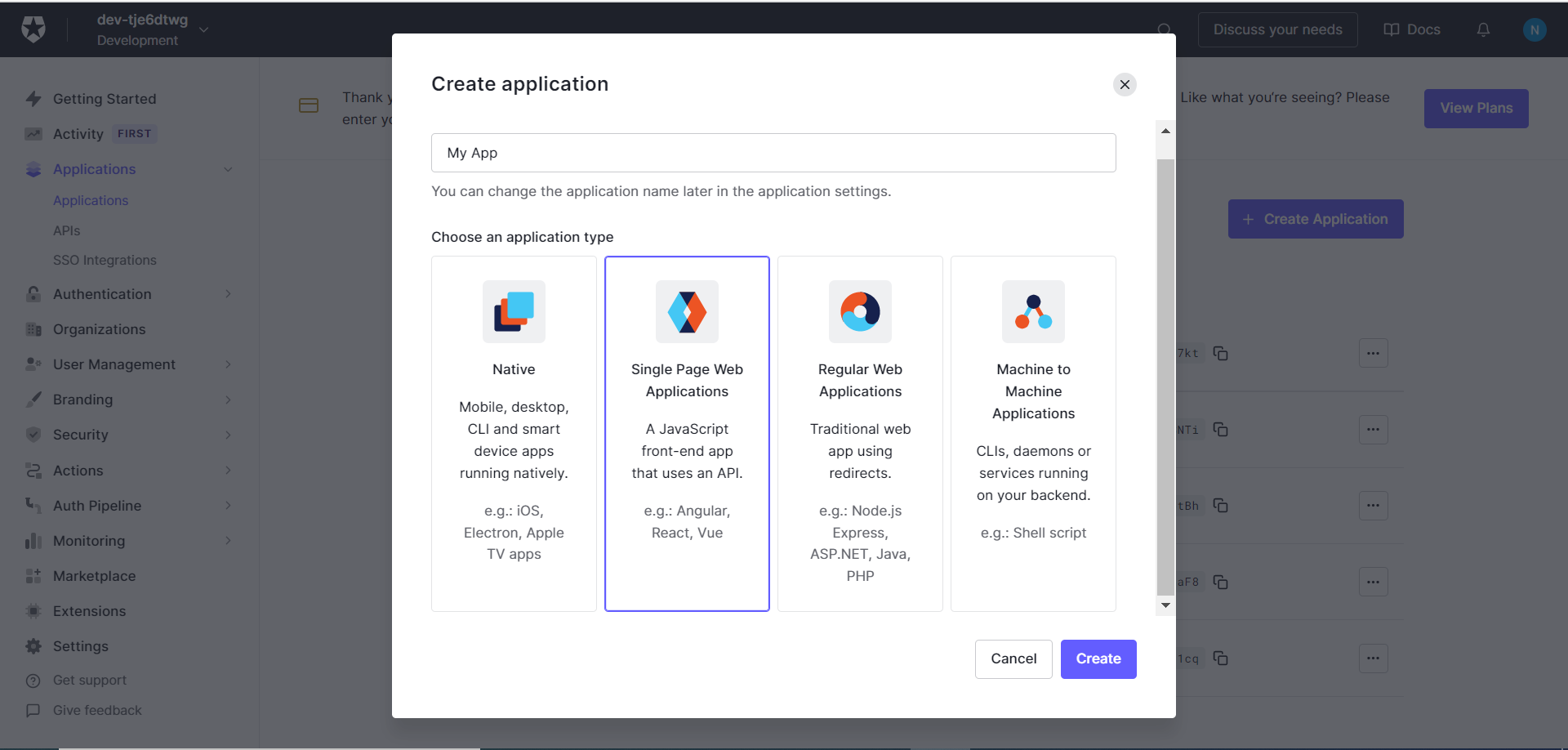Open more options for the 1cq row
This screenshot has width=1568, height=750.
pyautogui.click(x=1373, y=658)
